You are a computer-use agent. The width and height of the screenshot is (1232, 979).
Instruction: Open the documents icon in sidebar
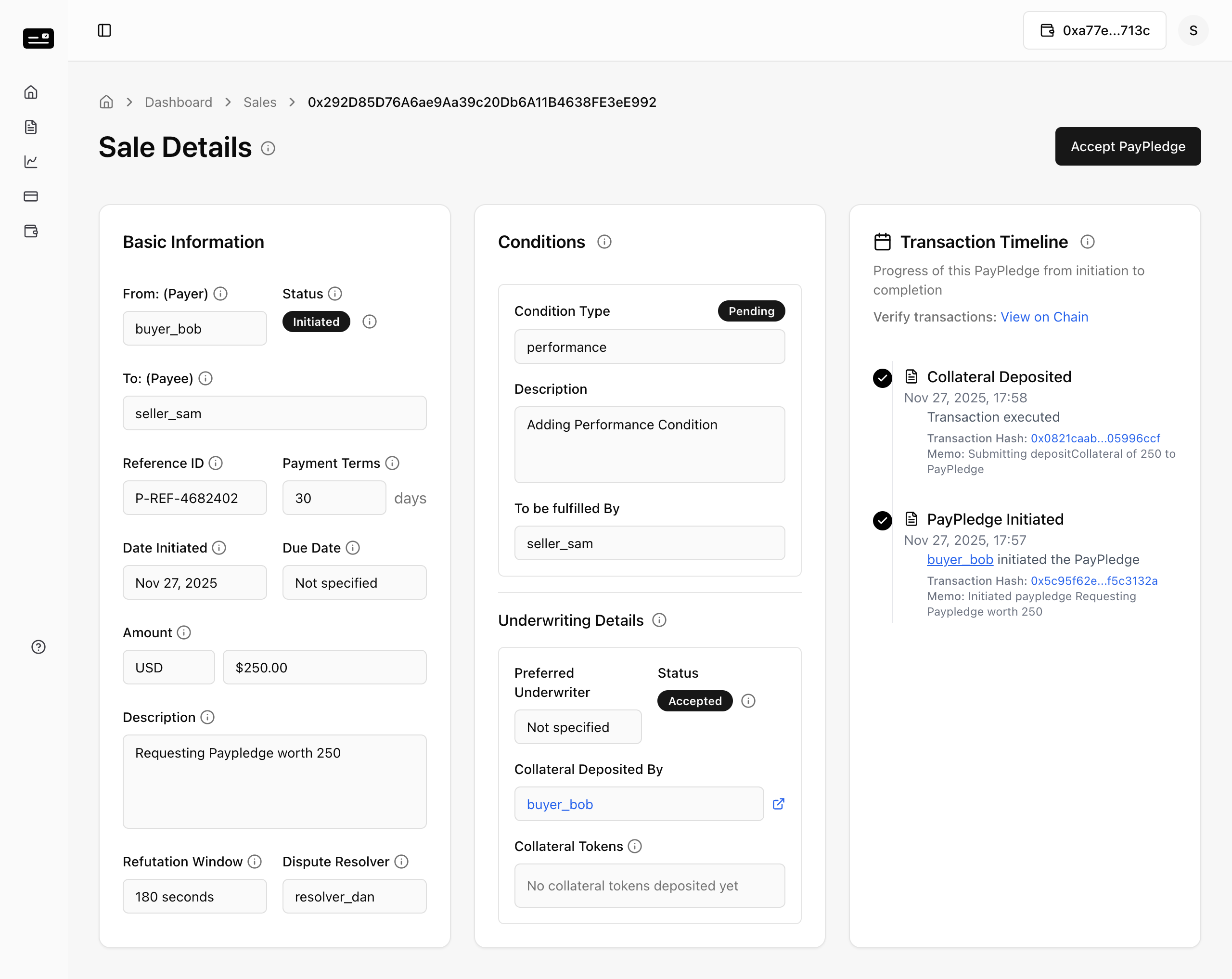(x=31, y=127)
